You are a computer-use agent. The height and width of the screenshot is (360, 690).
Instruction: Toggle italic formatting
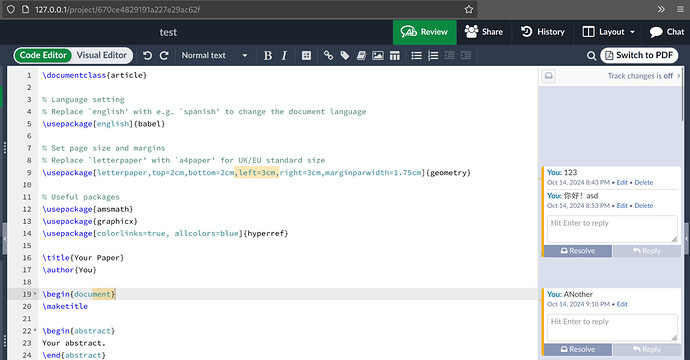[284, 55]
